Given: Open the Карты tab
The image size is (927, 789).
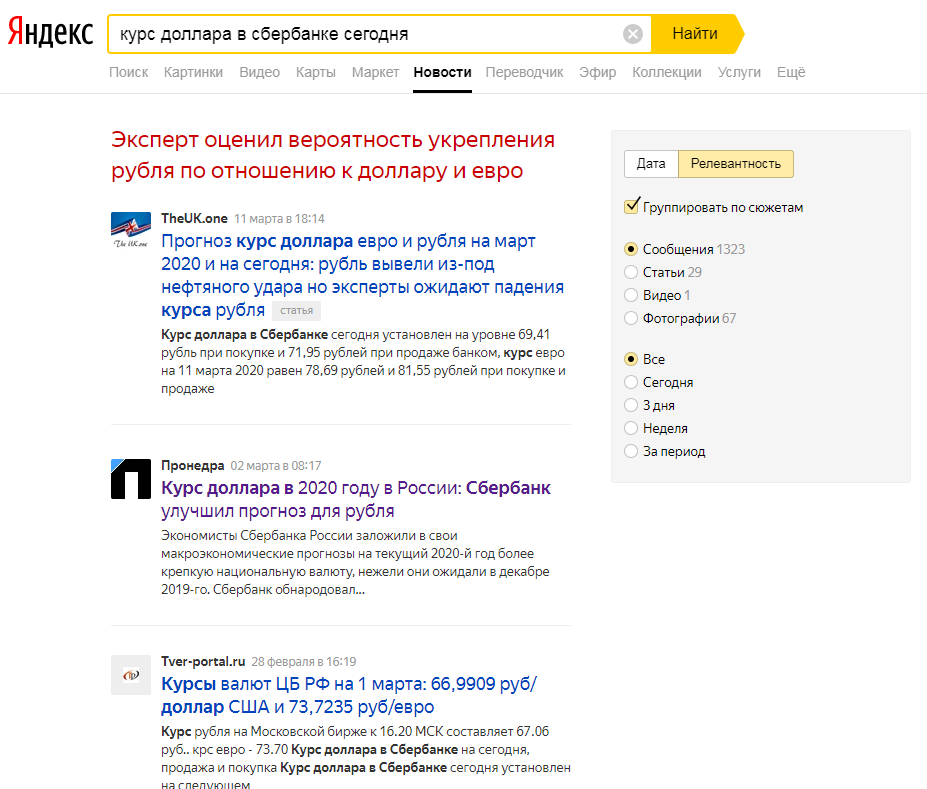Looking at the screenshot, I should [x=316, y=72].
